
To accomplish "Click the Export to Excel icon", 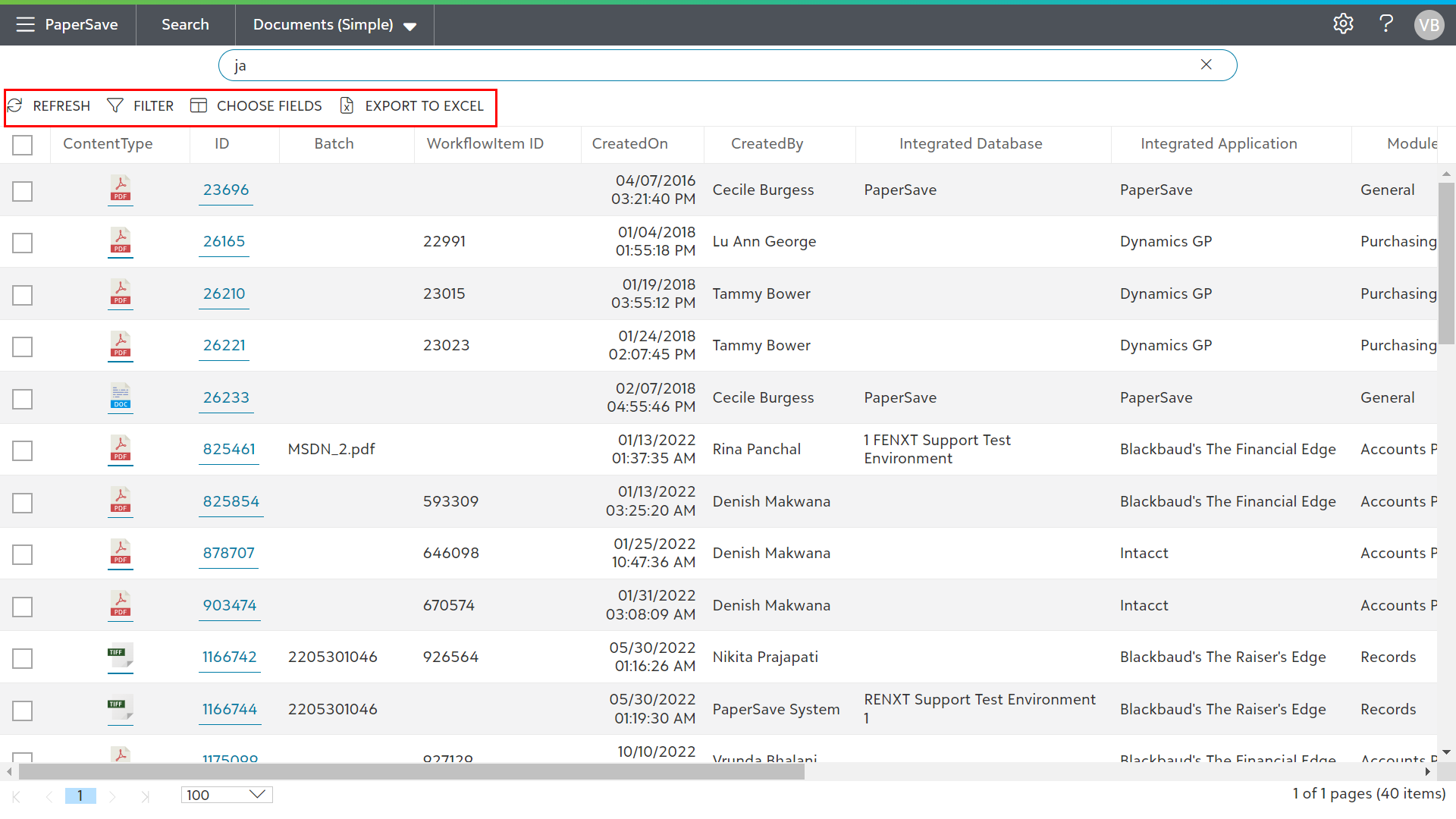I will pos(347,105).
